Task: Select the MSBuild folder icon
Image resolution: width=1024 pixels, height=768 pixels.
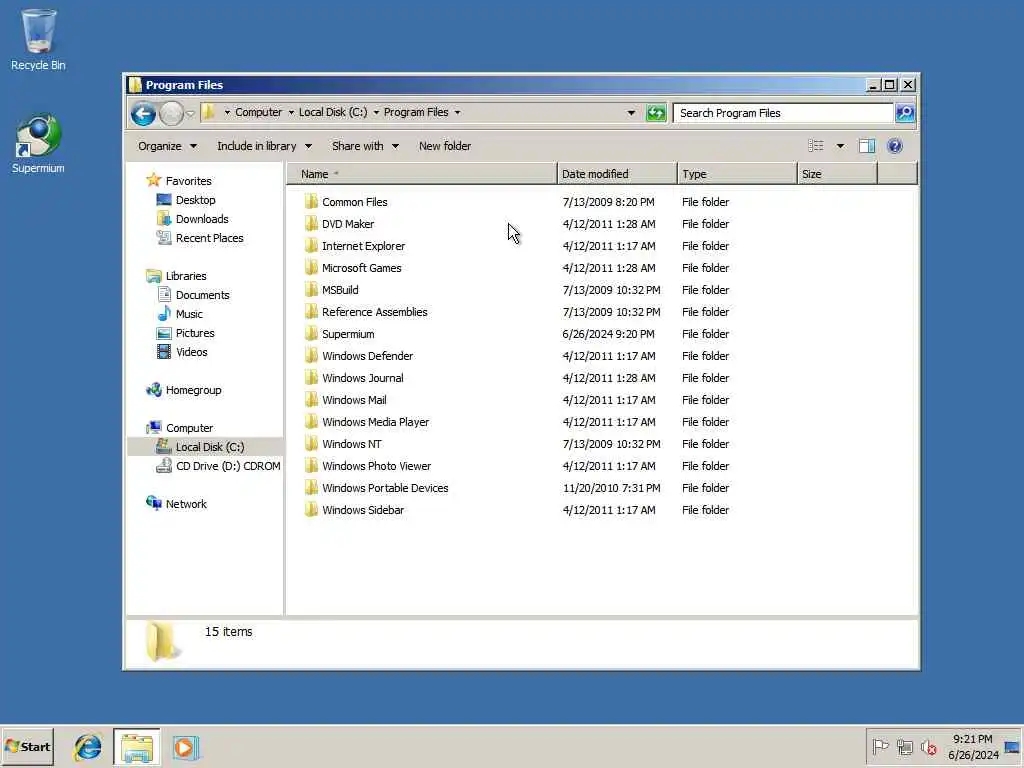Action: coord(312,290)
